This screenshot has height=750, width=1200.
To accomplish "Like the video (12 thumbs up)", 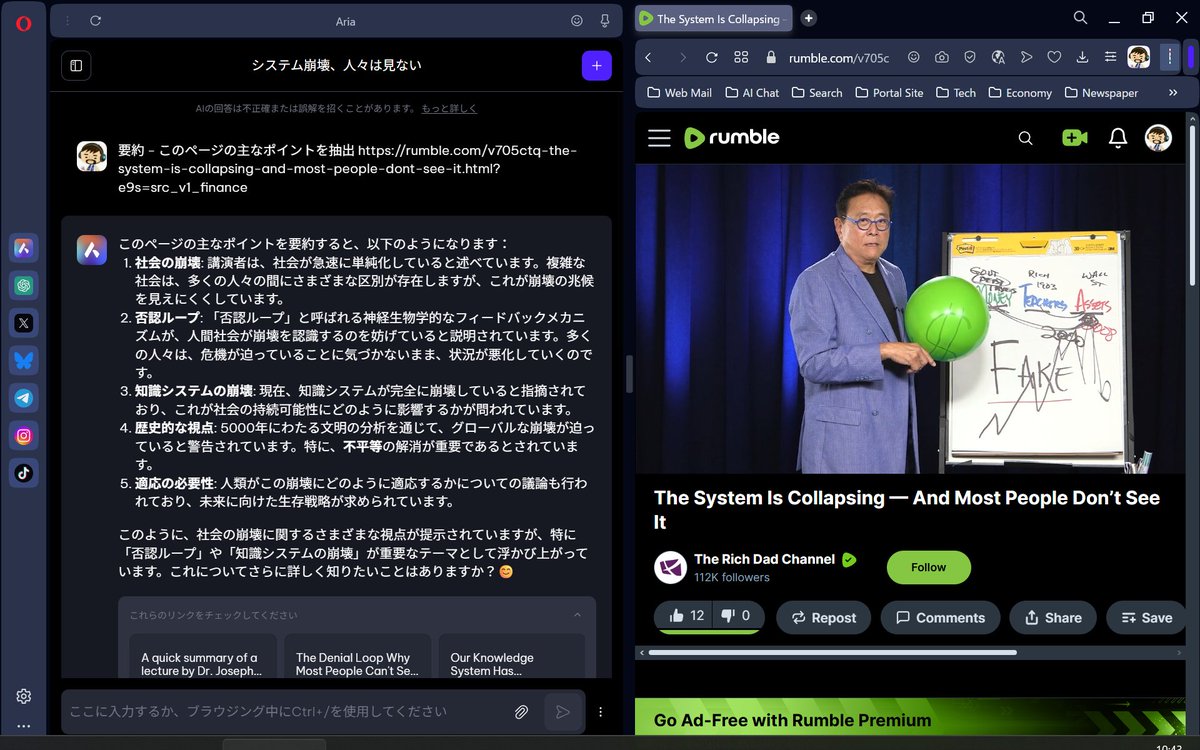I will 685,616.
